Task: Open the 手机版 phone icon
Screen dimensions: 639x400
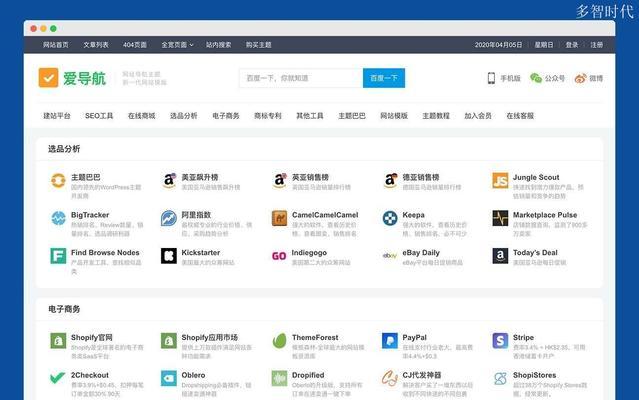Action: point(491,78)
